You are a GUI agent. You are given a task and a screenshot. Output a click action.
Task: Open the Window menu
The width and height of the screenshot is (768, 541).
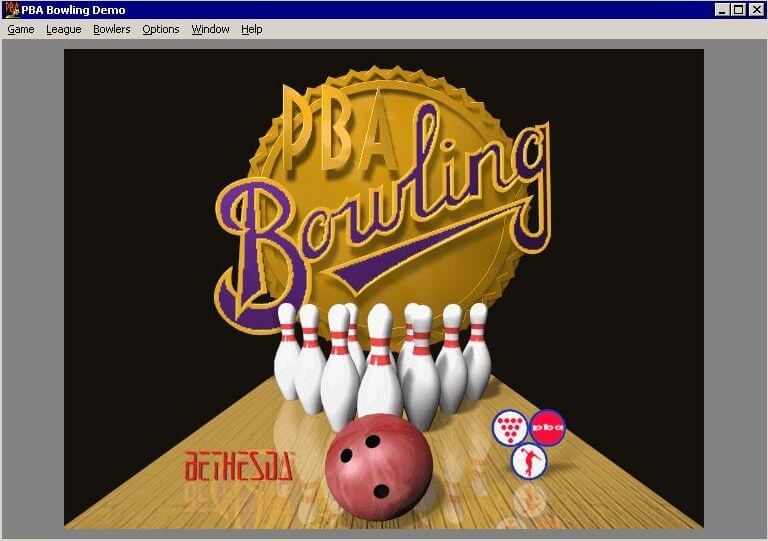210,29
